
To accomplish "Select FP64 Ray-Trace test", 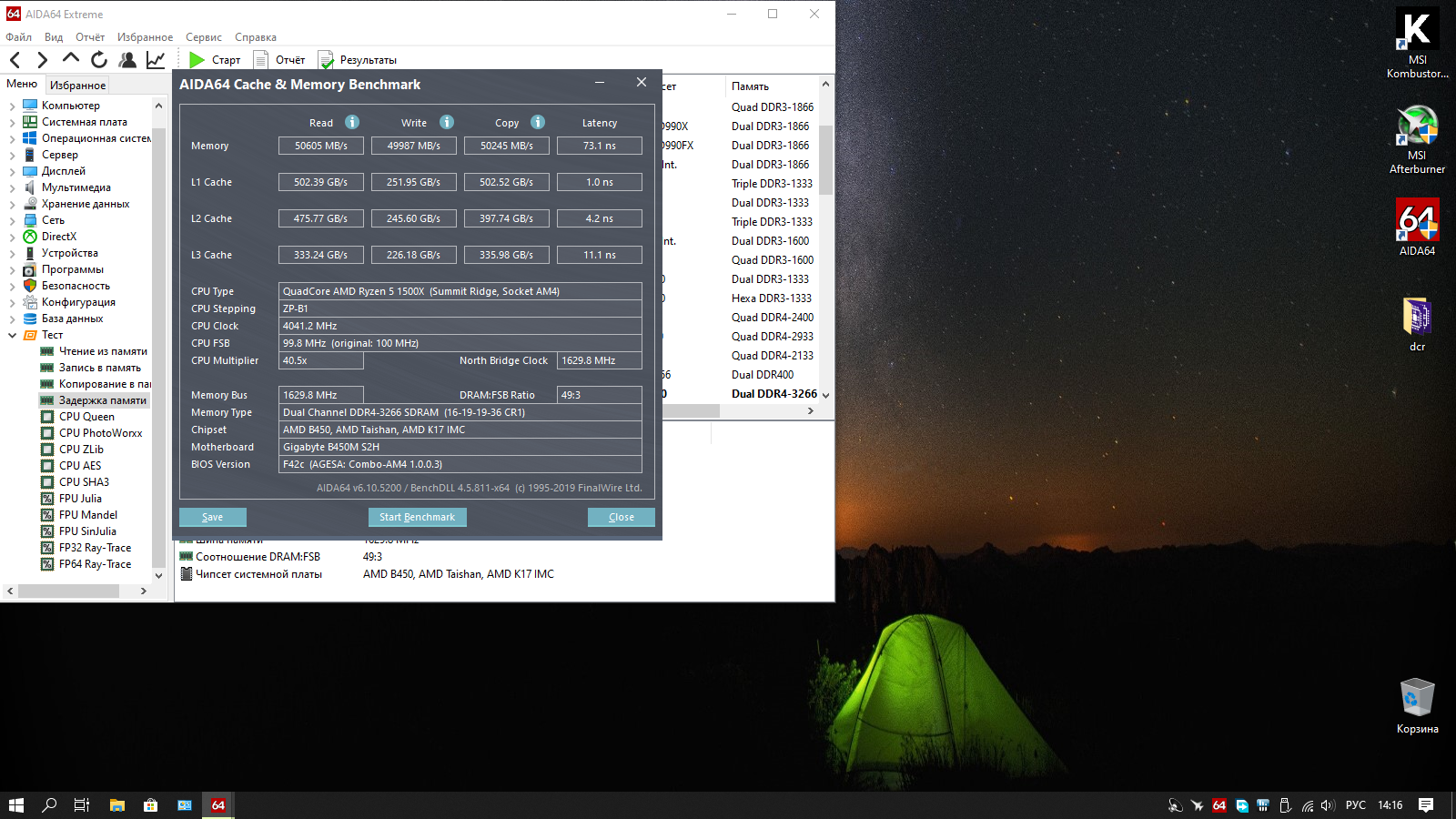I will click(95, 564).
